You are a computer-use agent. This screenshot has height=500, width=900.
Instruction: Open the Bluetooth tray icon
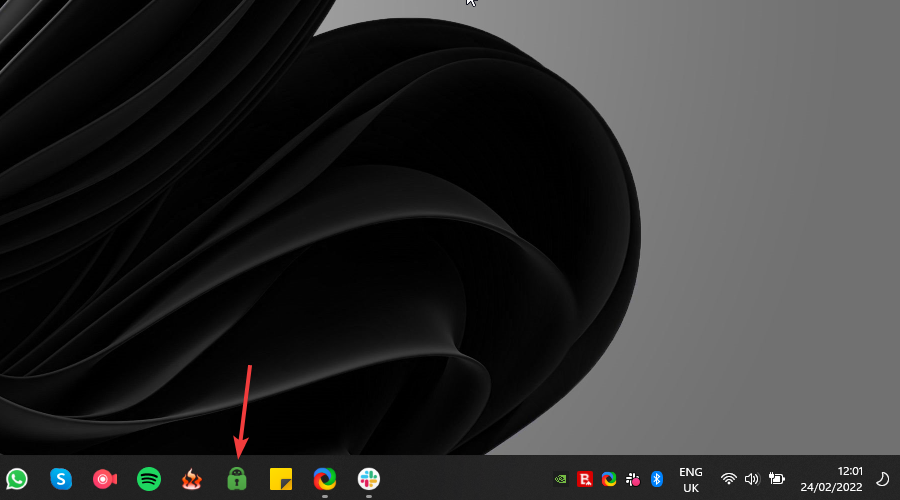tap(657, 479)
